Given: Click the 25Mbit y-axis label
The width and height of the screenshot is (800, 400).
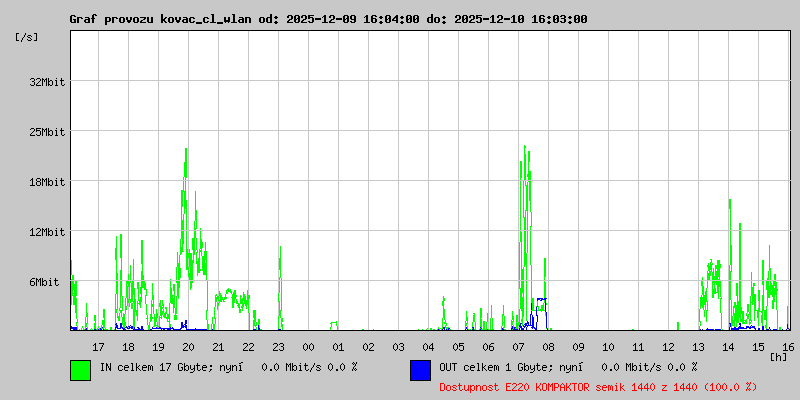Looking at the screenshot, I should (47, 132).
